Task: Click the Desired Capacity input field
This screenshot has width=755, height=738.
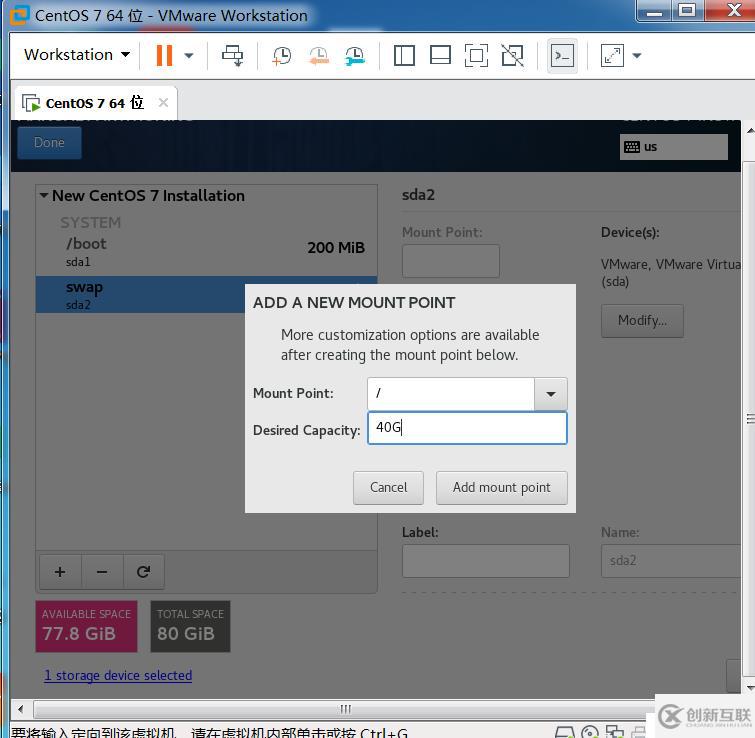Action: click(x=467, y=427)
